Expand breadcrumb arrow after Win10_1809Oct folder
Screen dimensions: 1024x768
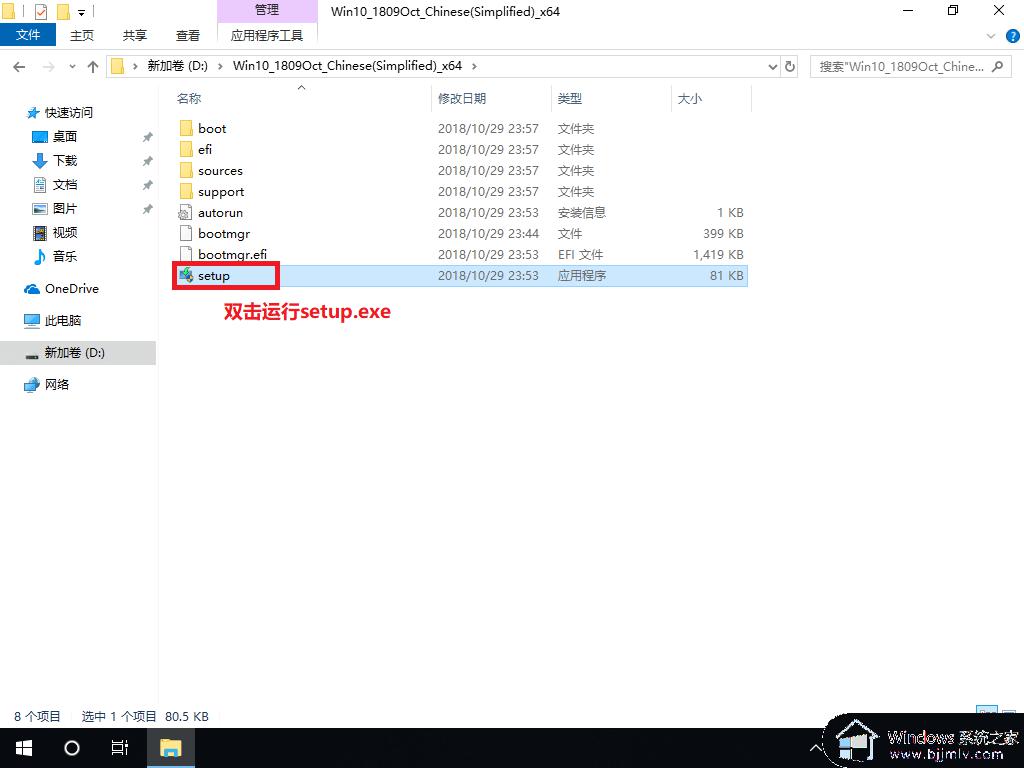click(473, 66)
